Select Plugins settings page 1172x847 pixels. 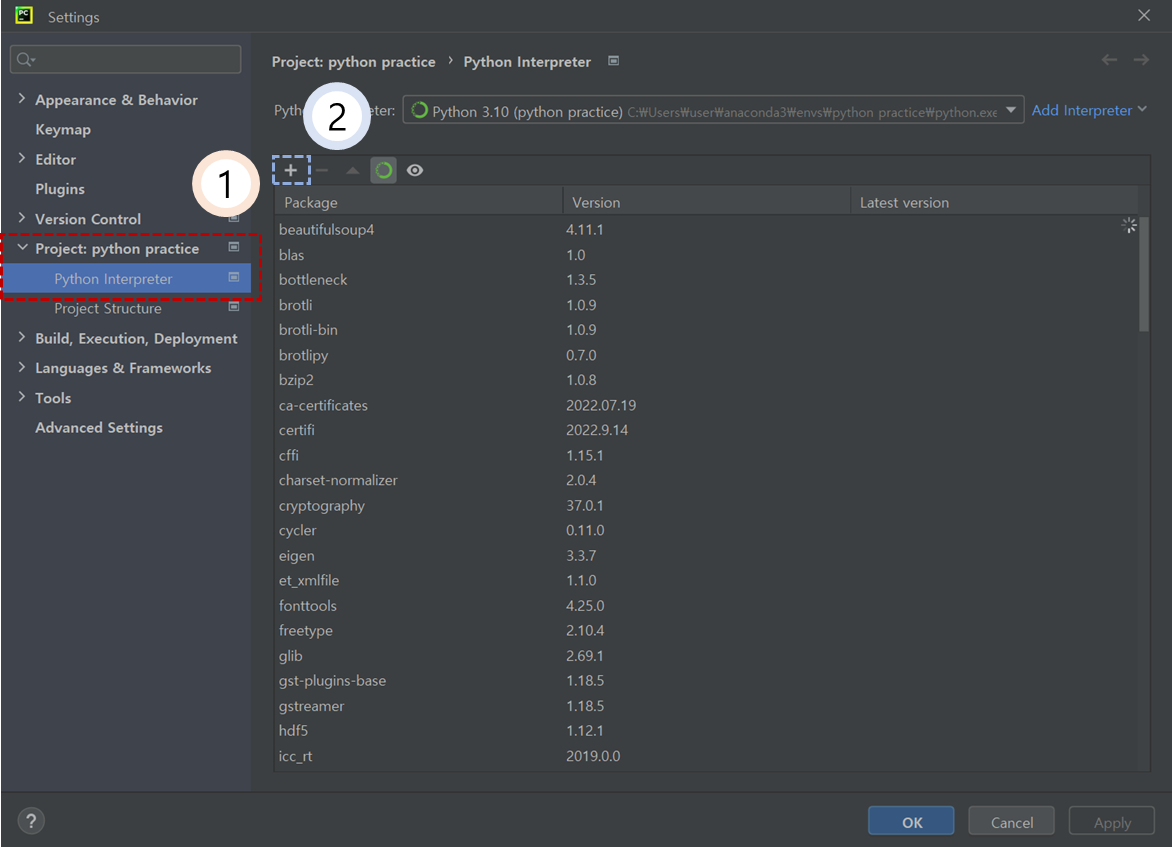(x=60, y=189)
